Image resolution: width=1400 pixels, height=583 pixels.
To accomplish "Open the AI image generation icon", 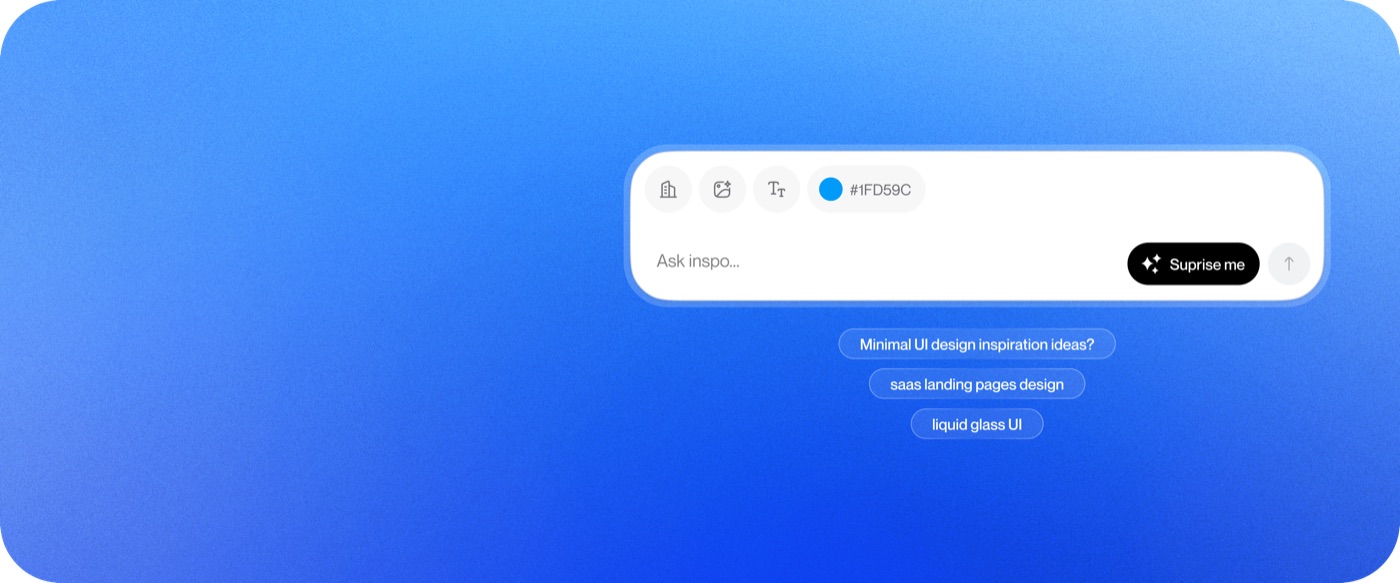I will click(x=722, y=189).
